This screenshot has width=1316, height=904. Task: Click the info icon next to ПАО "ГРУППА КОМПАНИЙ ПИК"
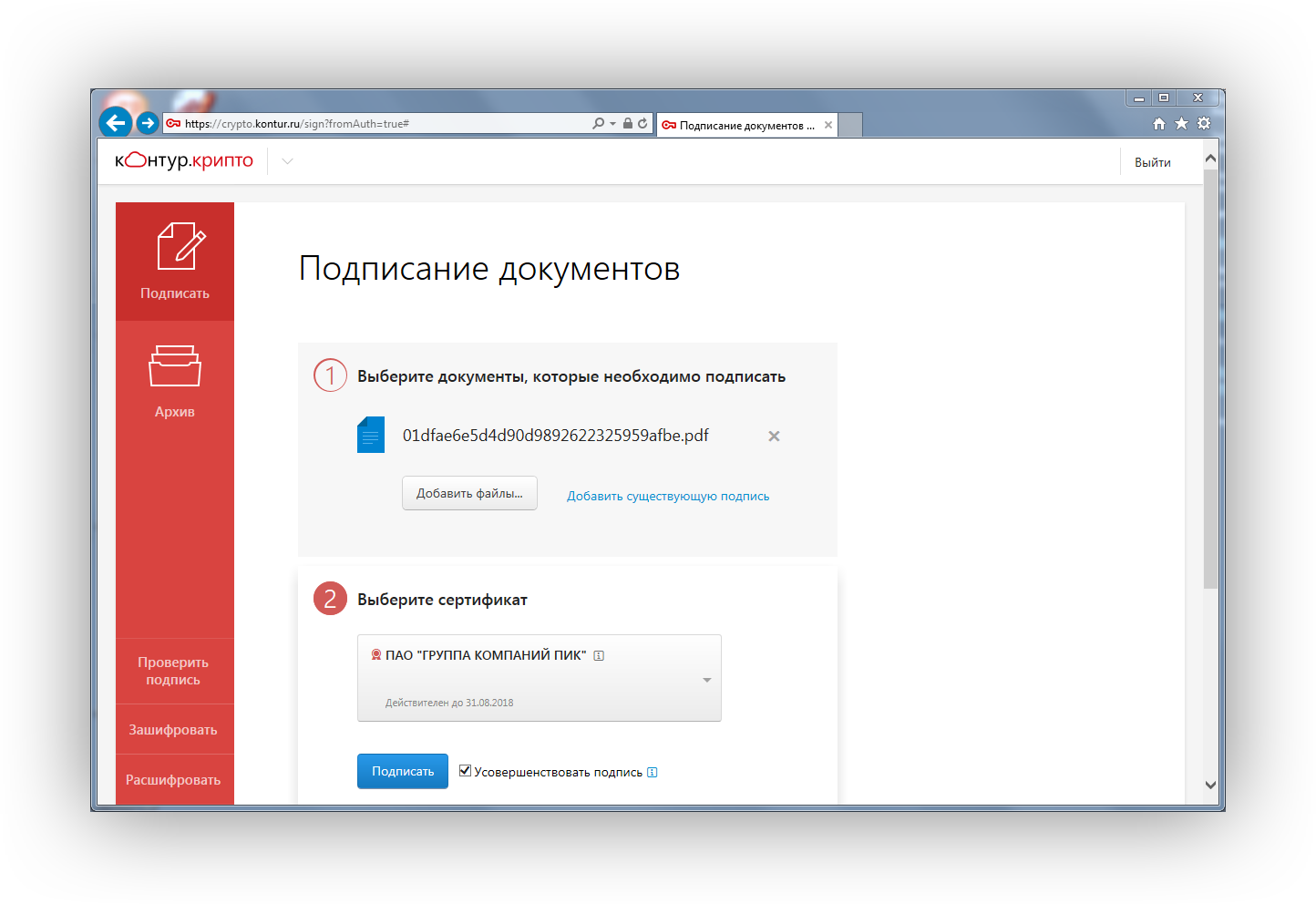coord(599,655)
